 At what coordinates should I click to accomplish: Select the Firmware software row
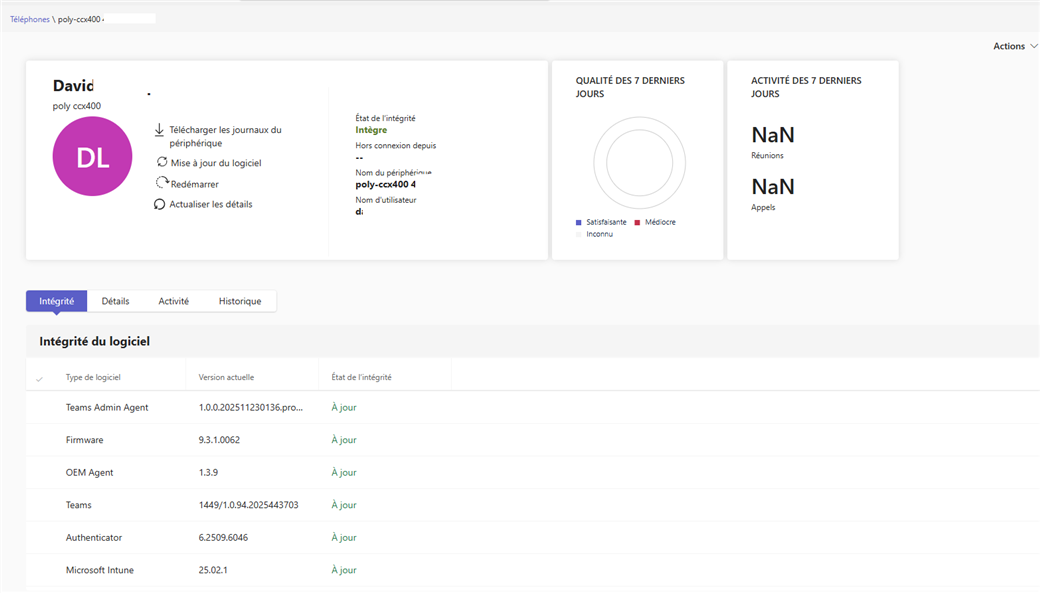(x=84, y=440)
